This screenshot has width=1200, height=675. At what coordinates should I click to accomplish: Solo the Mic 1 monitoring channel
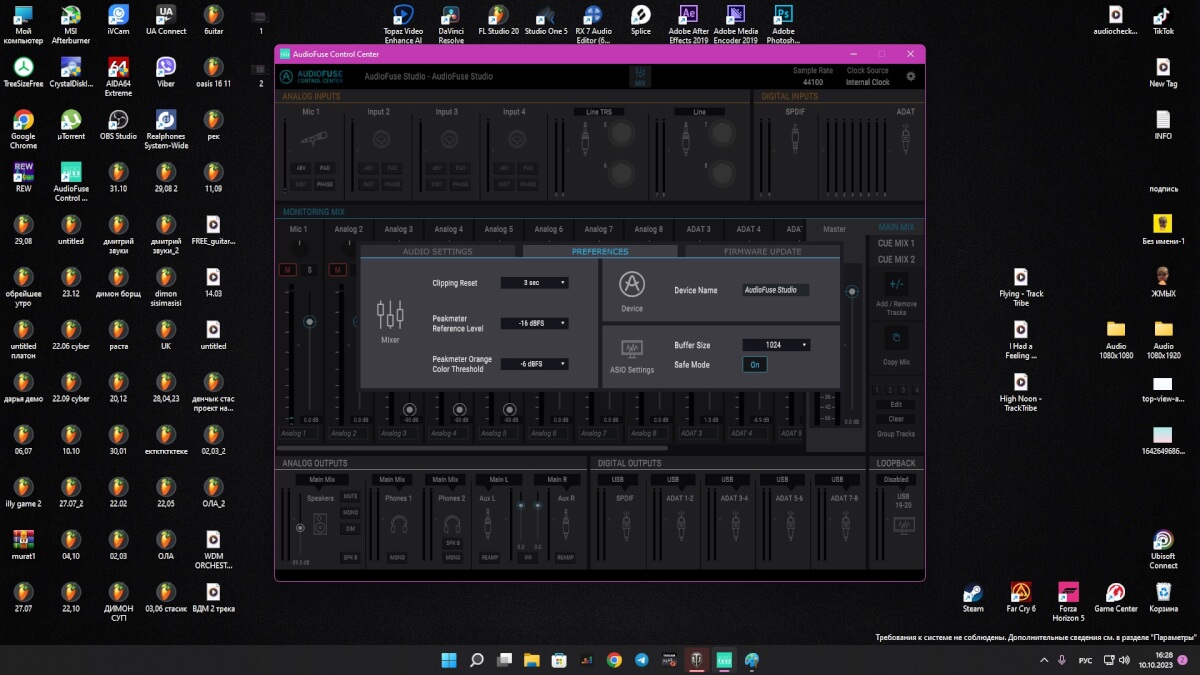click(309, 270)
